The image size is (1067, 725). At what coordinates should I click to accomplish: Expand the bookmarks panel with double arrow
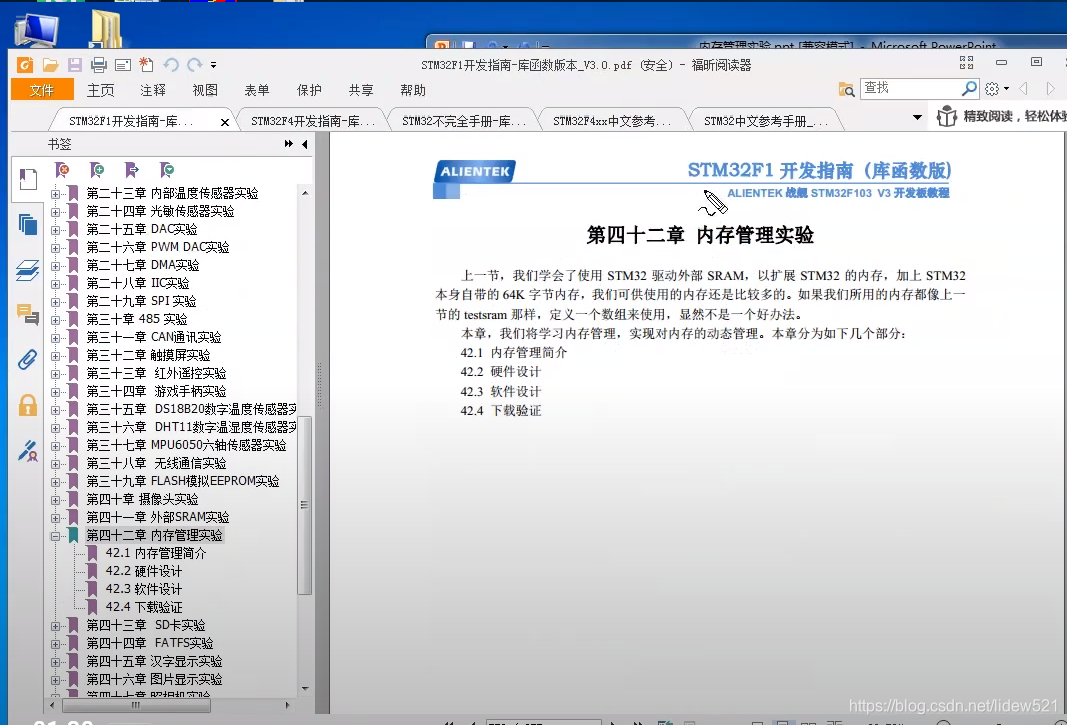289,144
